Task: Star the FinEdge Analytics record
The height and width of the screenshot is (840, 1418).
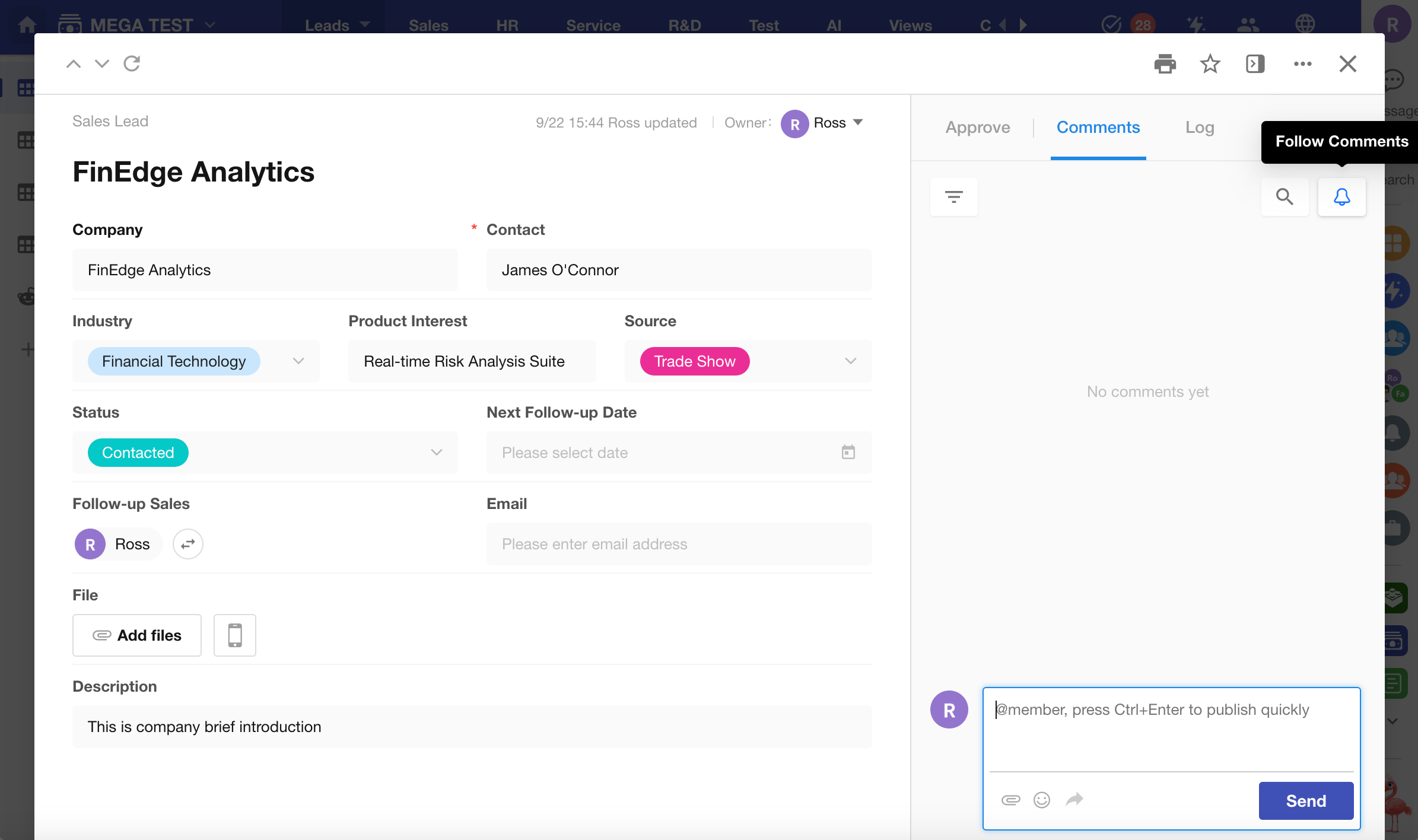Action: coord(1210,63)
